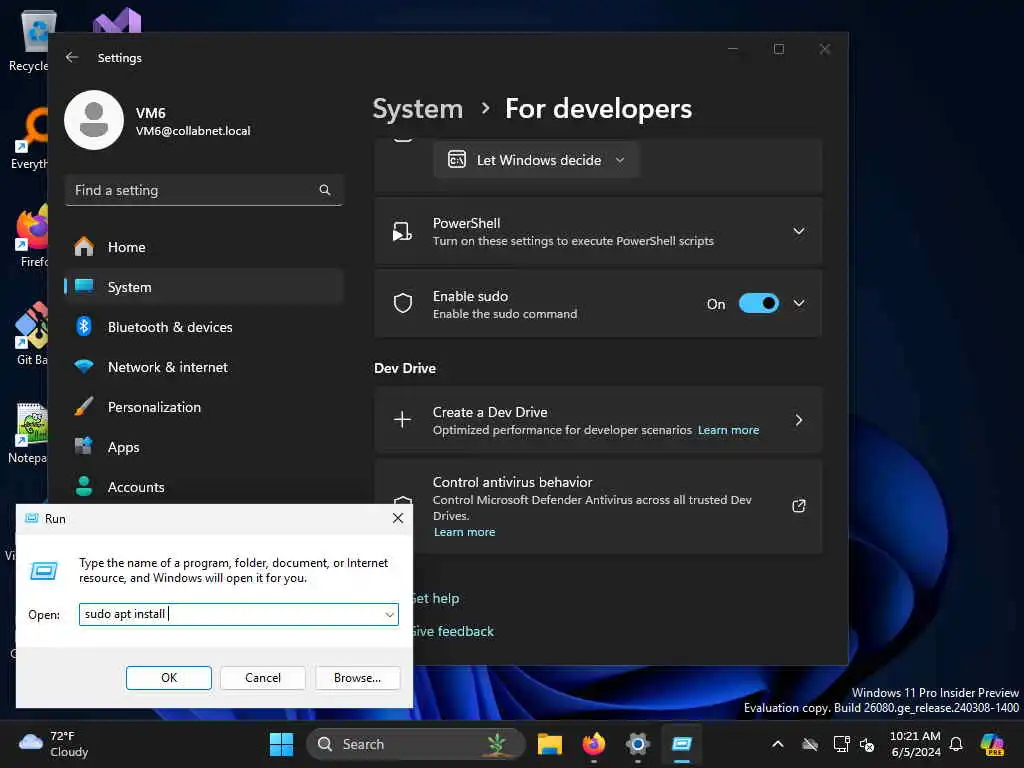This screenshot has height=768, width=1024.
Task: Go back using the Settings back arrow
Action: pyautogui.click(x=72, y=57)
